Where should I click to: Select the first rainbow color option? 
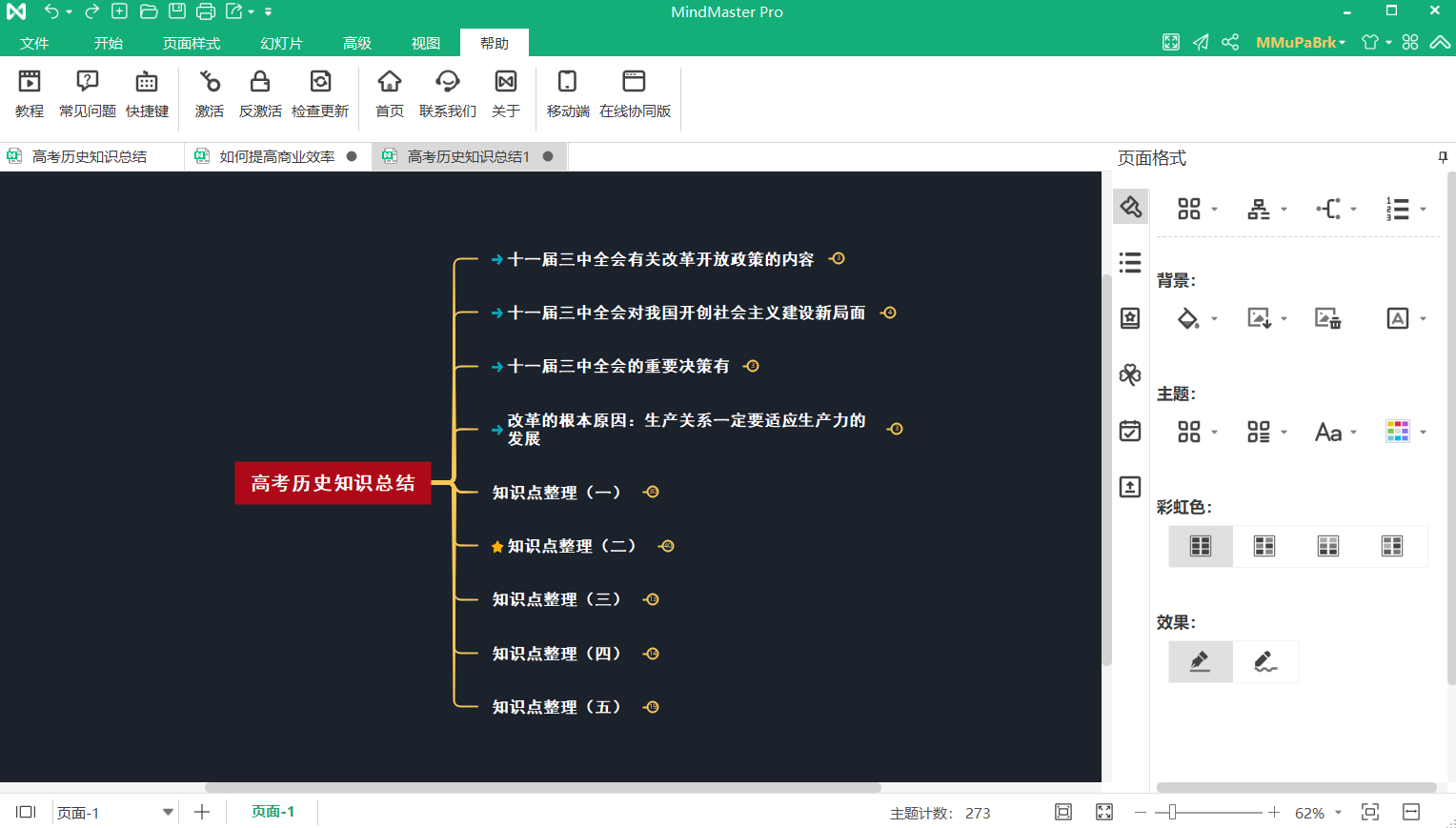[x=1201, y=546]
